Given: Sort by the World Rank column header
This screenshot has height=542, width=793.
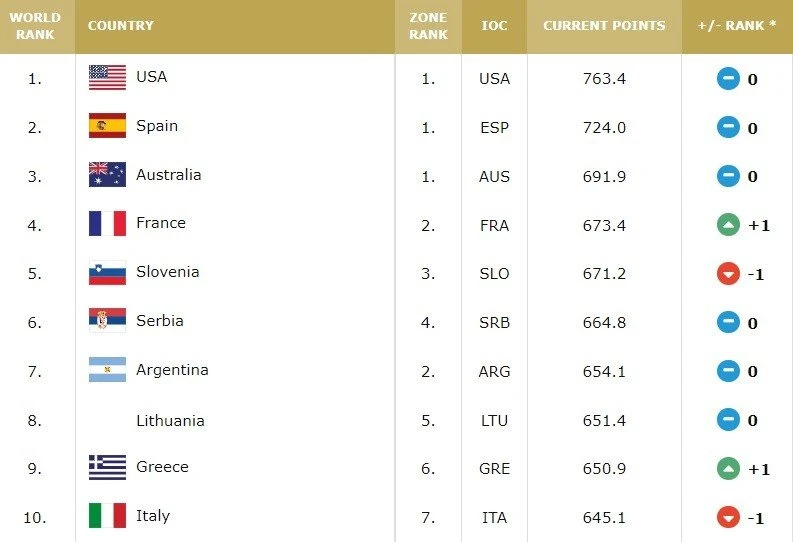Looking at the screenshot, I should [x=36, y=26].
